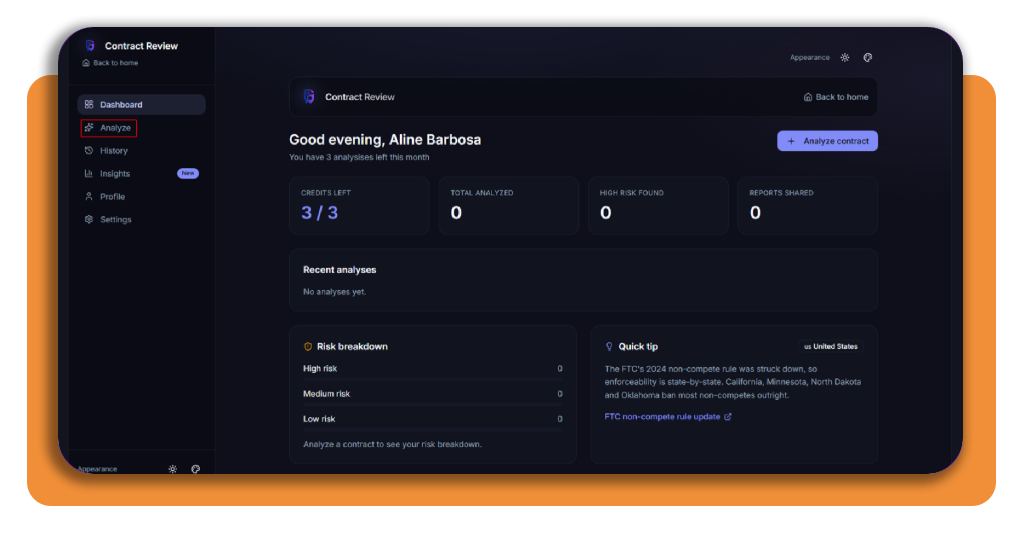Click 'Analyze a contract to see your risk breakdown.'

point(392,444)
